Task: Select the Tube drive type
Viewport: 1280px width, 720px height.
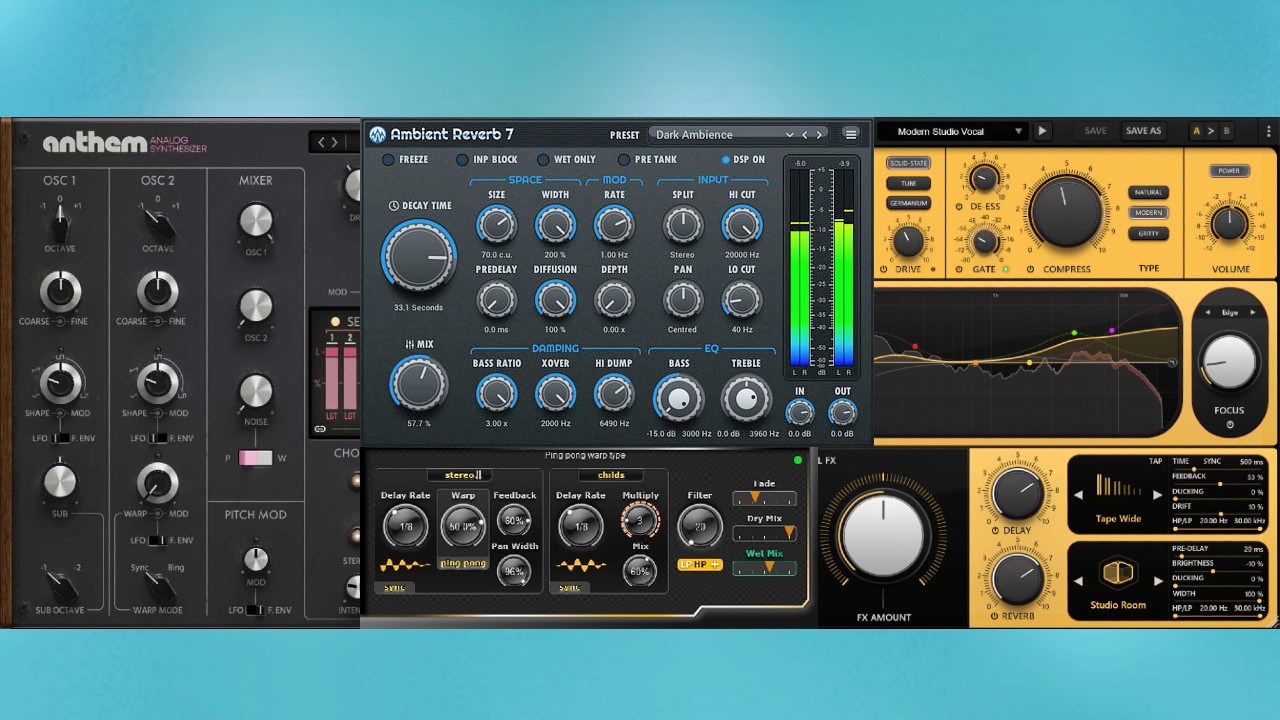Action: click(908, 183)
